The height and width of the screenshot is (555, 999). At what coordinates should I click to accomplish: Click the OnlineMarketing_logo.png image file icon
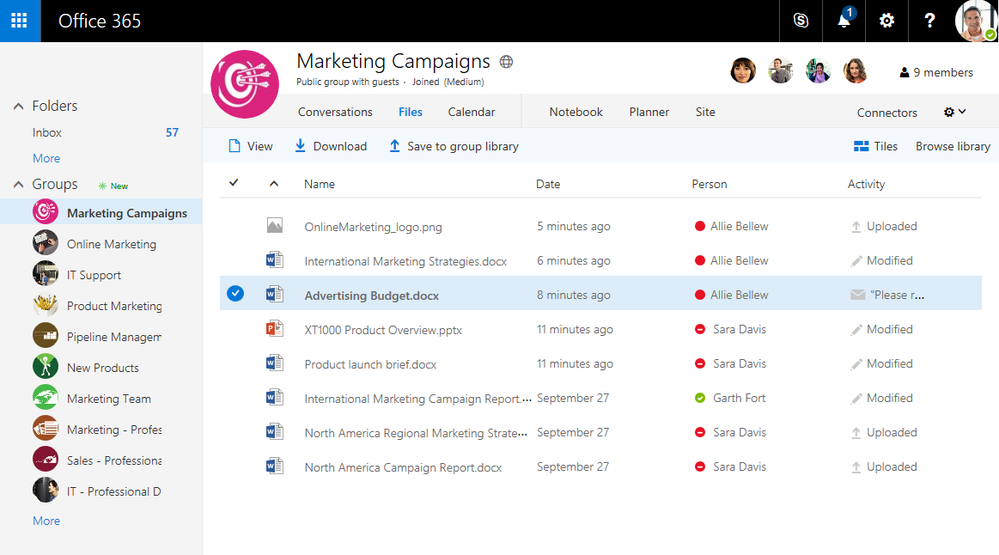click(x=275, y=225)
